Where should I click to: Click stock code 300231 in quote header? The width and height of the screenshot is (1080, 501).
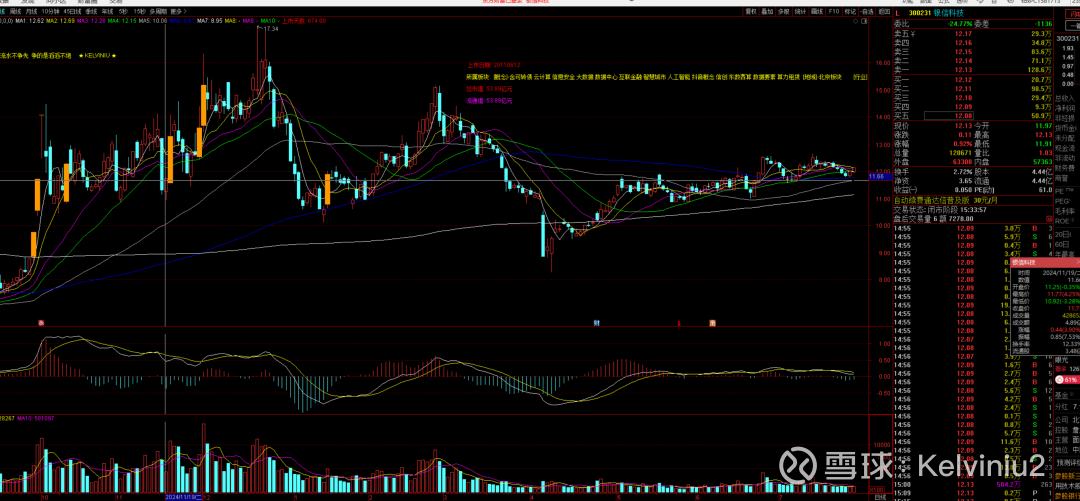[920, 13]
